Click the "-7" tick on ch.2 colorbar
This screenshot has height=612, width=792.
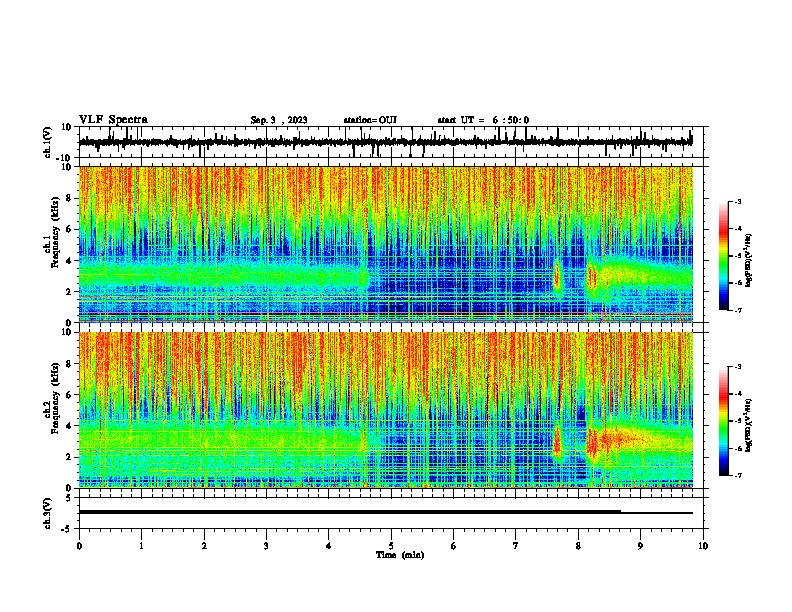(x=737, y=475)
